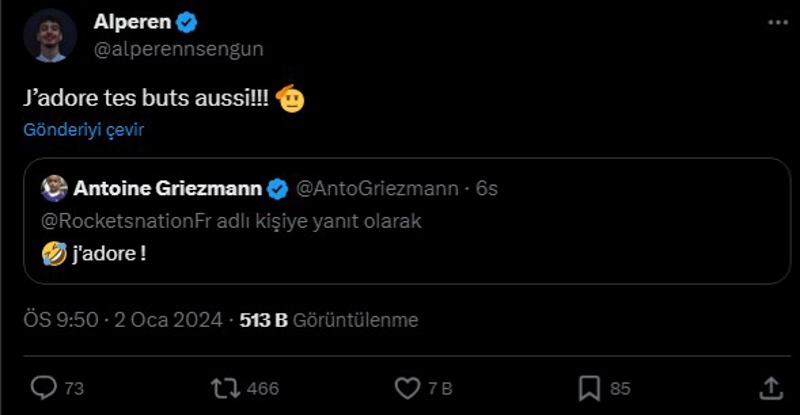Open Alperen's profile picture
Image resolution: width=800 pixels, height=415 pixels.
[49, 35]
